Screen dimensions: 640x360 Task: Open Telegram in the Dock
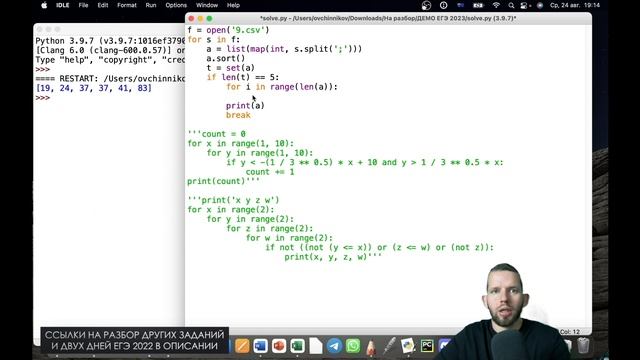coord(334,346)
